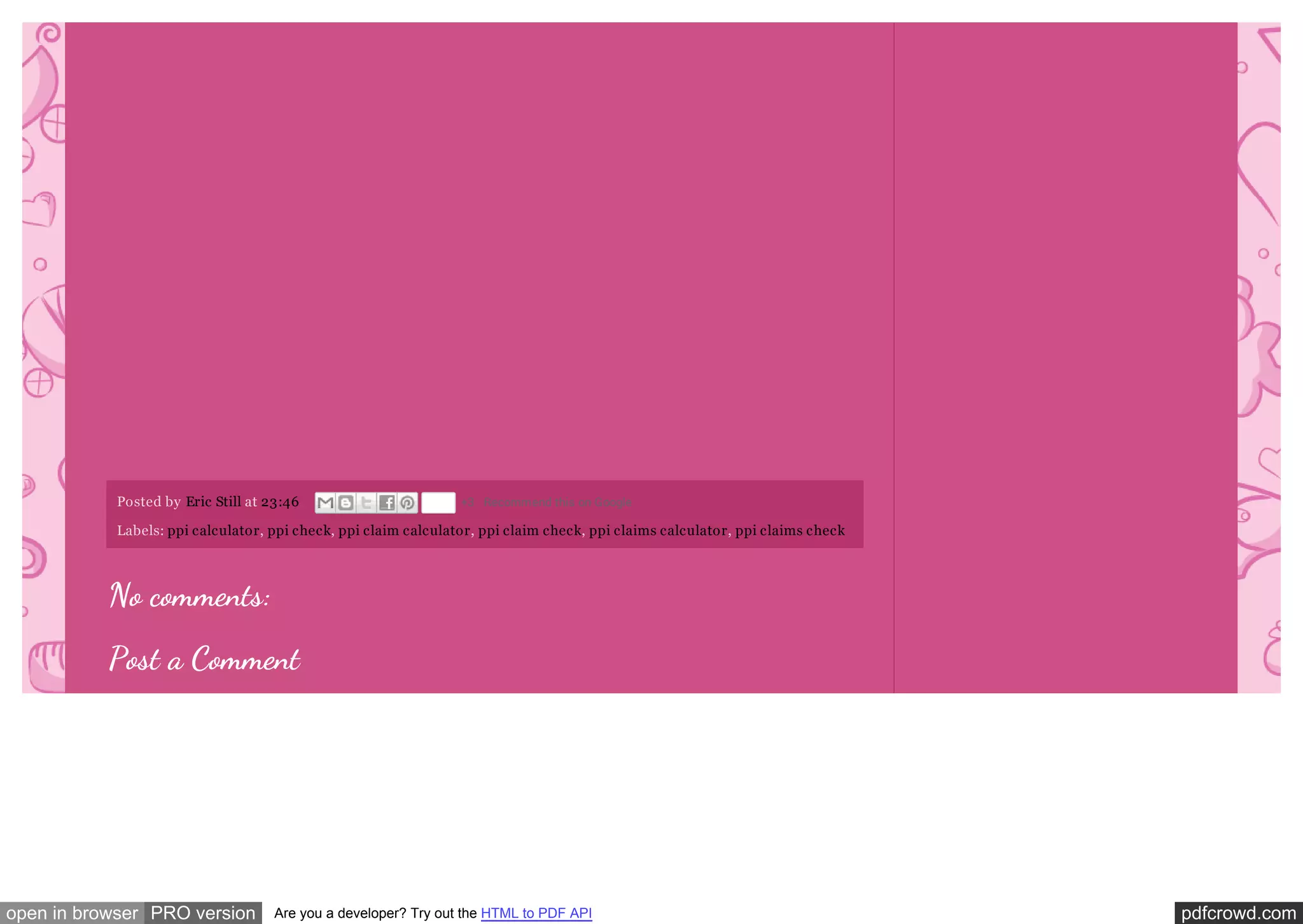
Task: Click the Email This (Gmail) share icon
Action: point(325,503)
